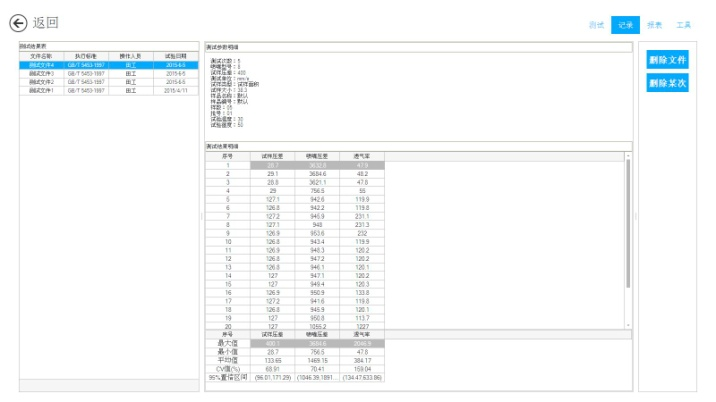Click the results table vertical scrollbar
This screenshot has width=716, height=402.
coord(628,220)
